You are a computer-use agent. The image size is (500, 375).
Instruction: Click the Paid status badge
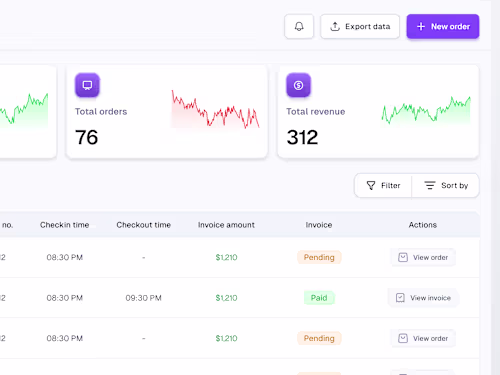pyautogui.click(x=319, y=298)
